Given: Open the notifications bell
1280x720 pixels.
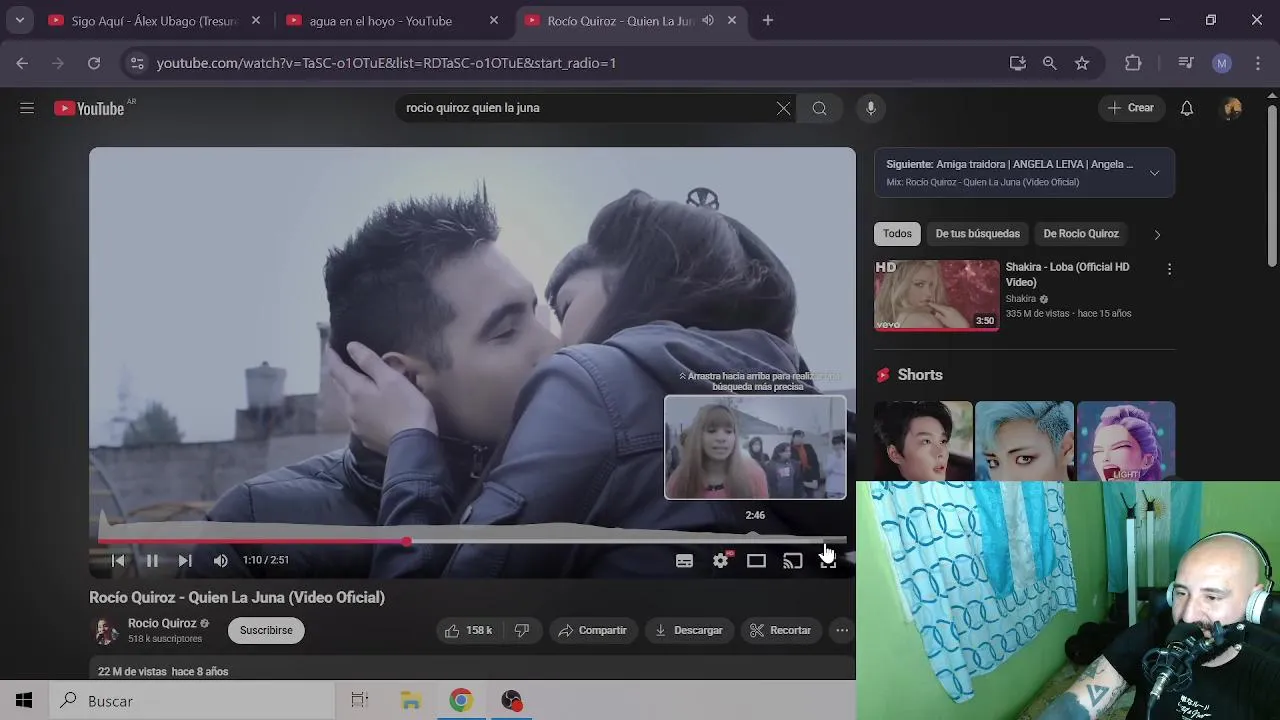Looking at the screenshot, I should click(x=1186, y=108).
